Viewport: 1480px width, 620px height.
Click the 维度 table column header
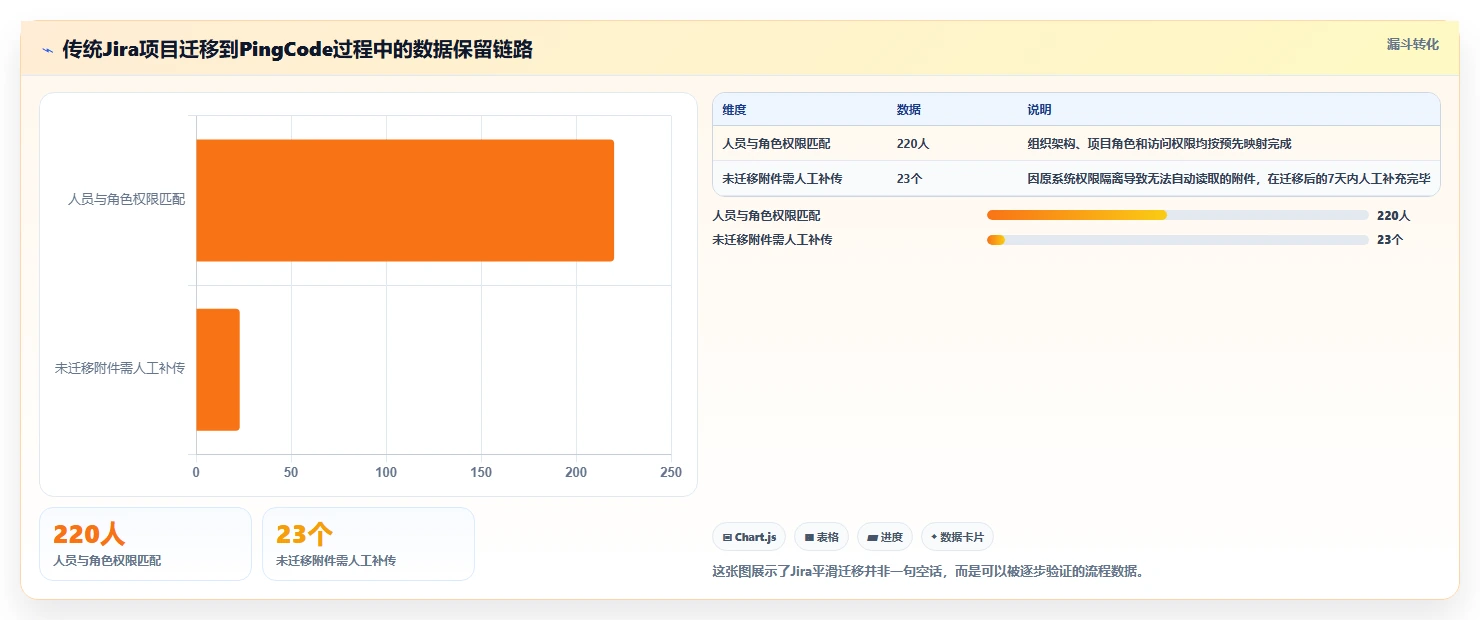coord(735,110)
